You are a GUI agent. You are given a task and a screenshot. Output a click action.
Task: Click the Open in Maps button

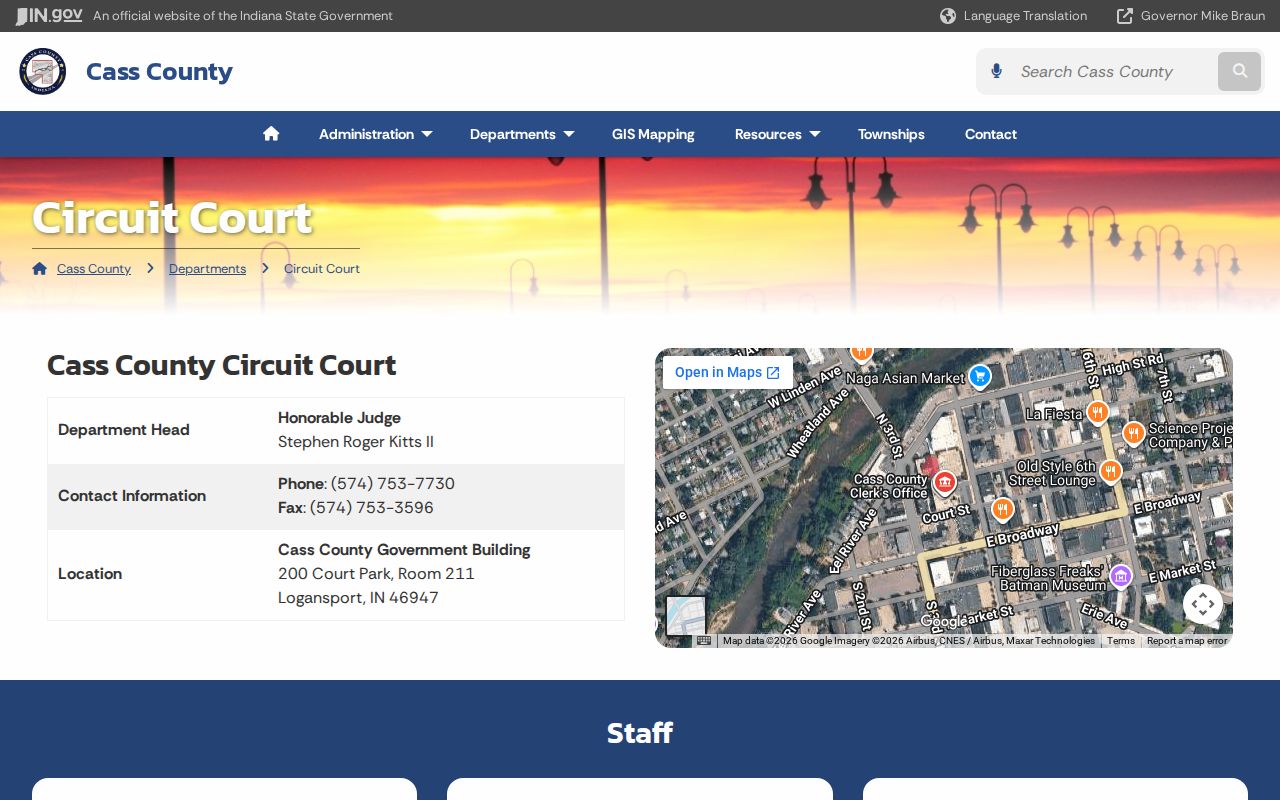point(728,372)
